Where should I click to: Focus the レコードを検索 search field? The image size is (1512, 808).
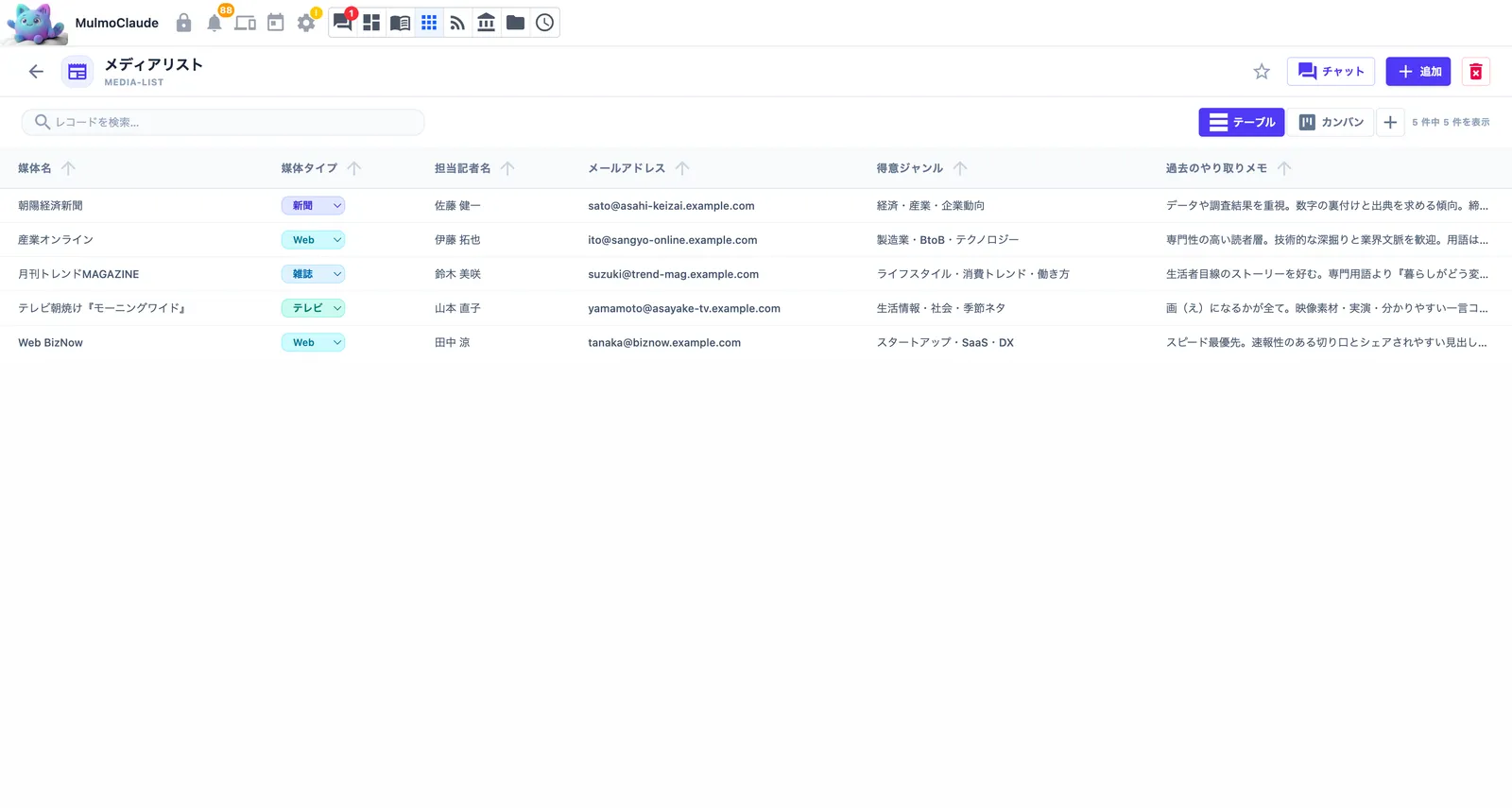223,122
